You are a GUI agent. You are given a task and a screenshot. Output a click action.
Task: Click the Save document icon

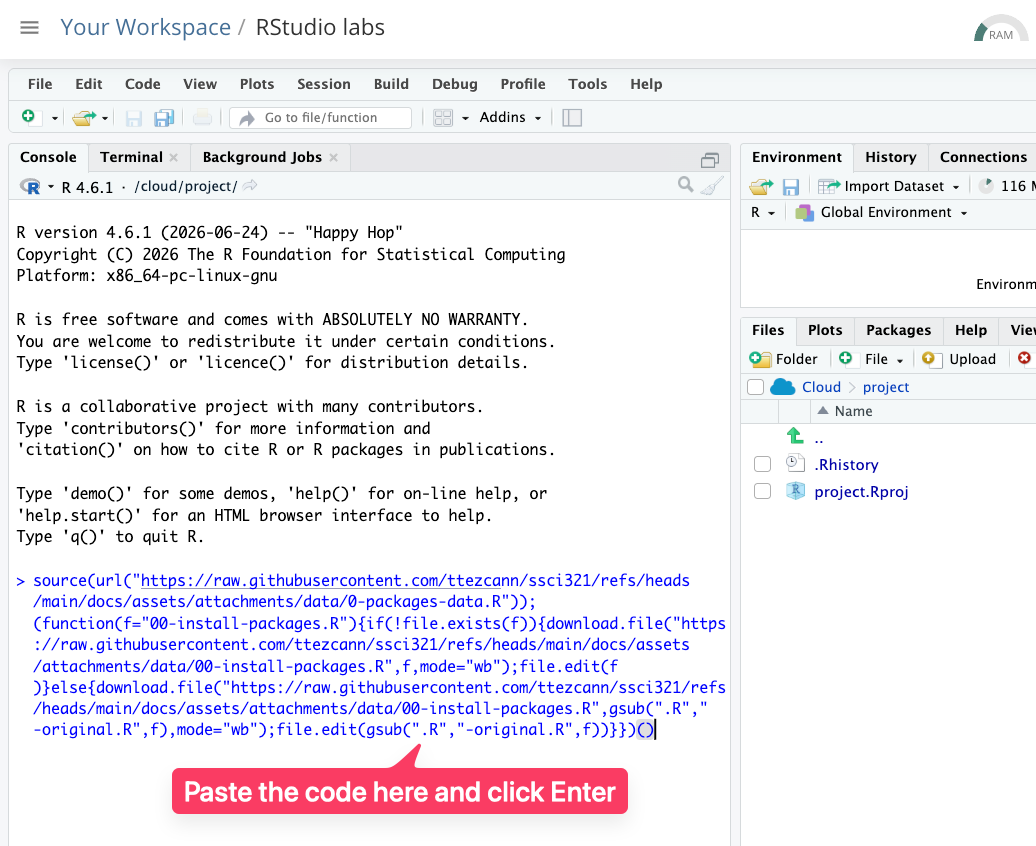(x=134, y=118)
